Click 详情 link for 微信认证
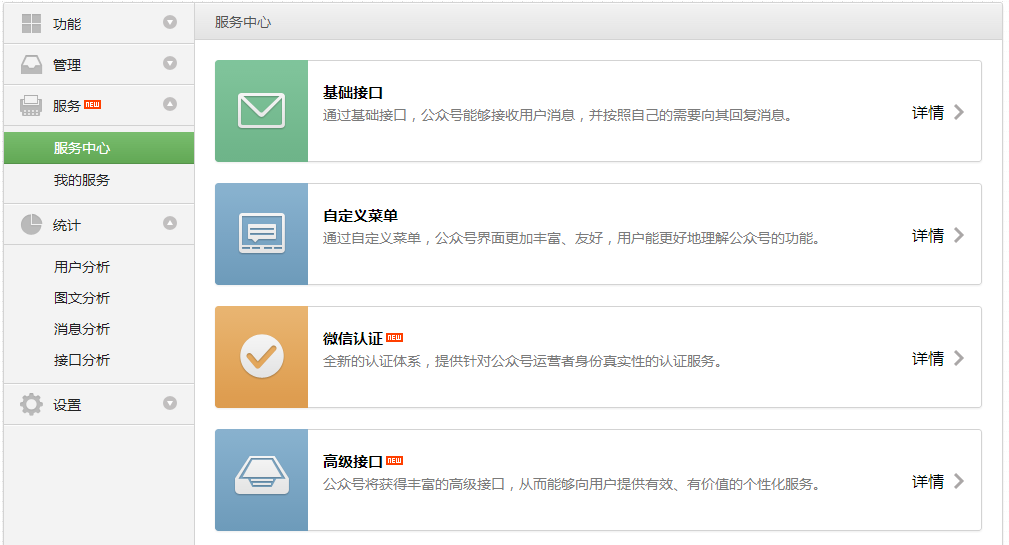 click(928, 358)
